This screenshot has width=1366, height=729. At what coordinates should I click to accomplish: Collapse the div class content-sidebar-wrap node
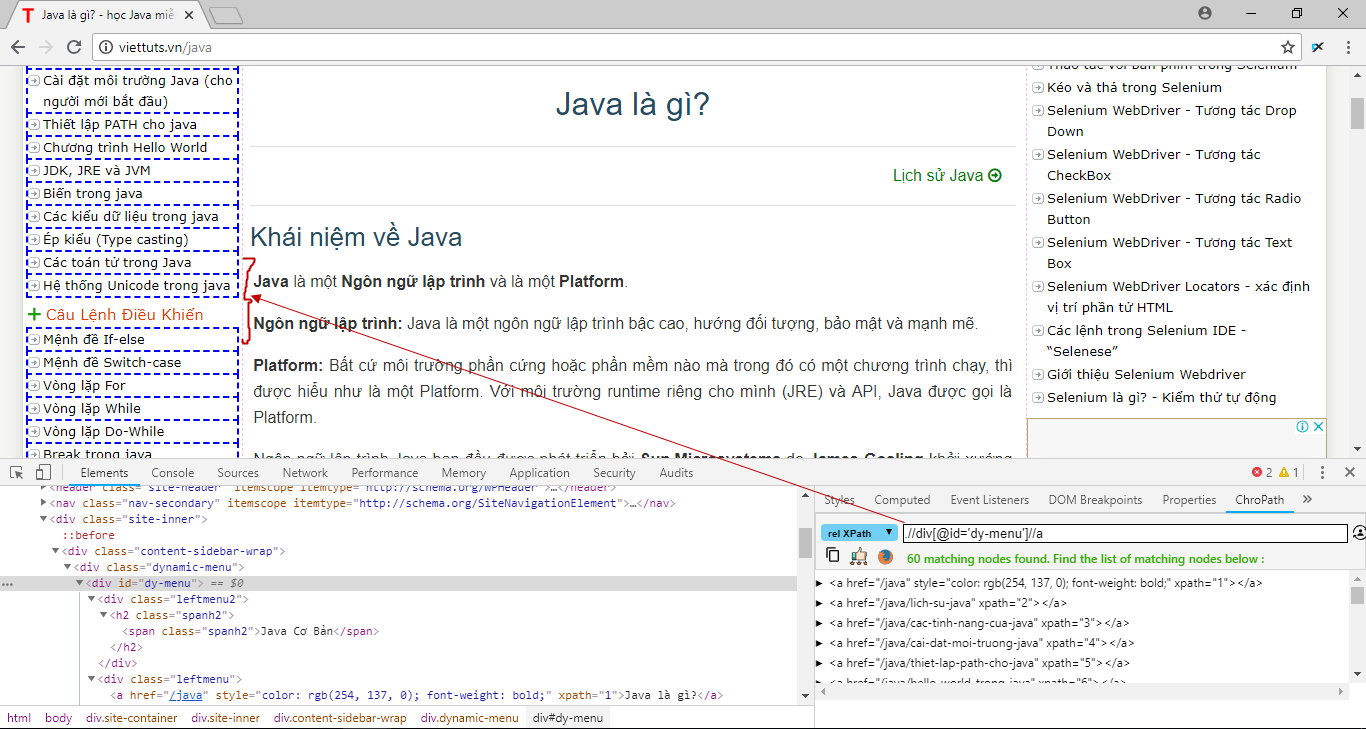[x=56, y=551]
